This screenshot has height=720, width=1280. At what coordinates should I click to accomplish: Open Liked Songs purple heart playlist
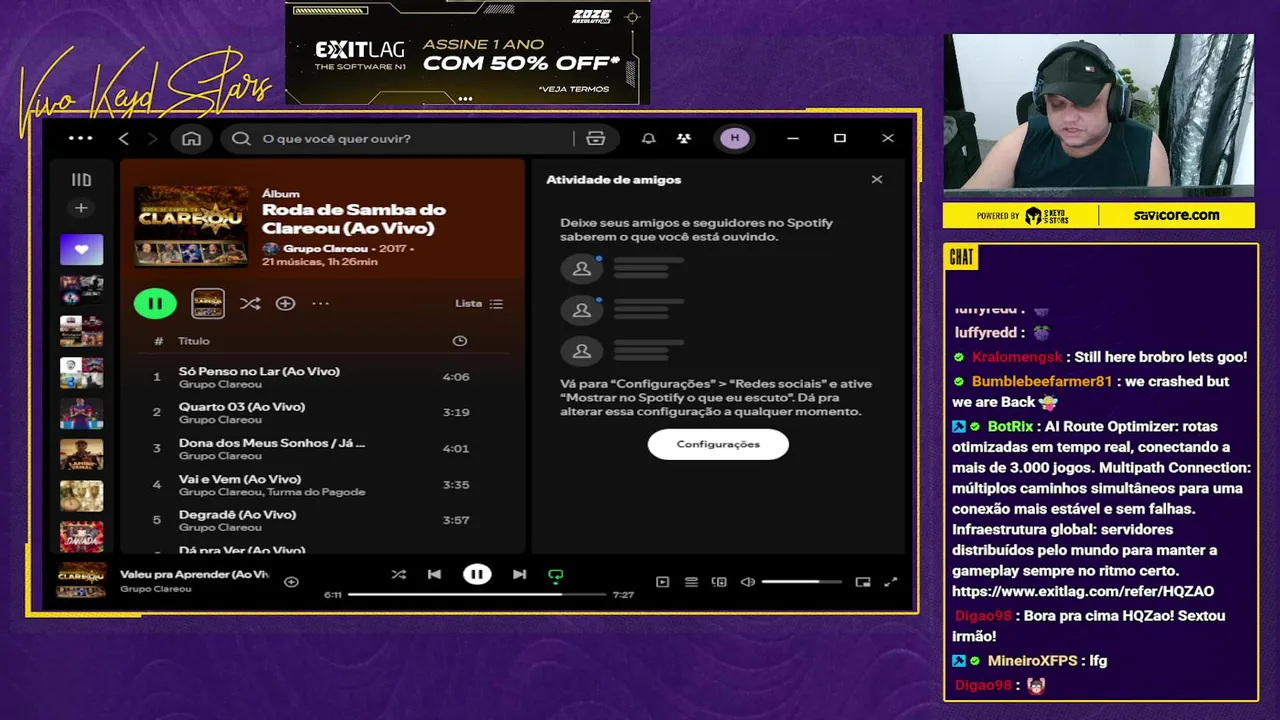pyautogui.click(x=81, y=249)
